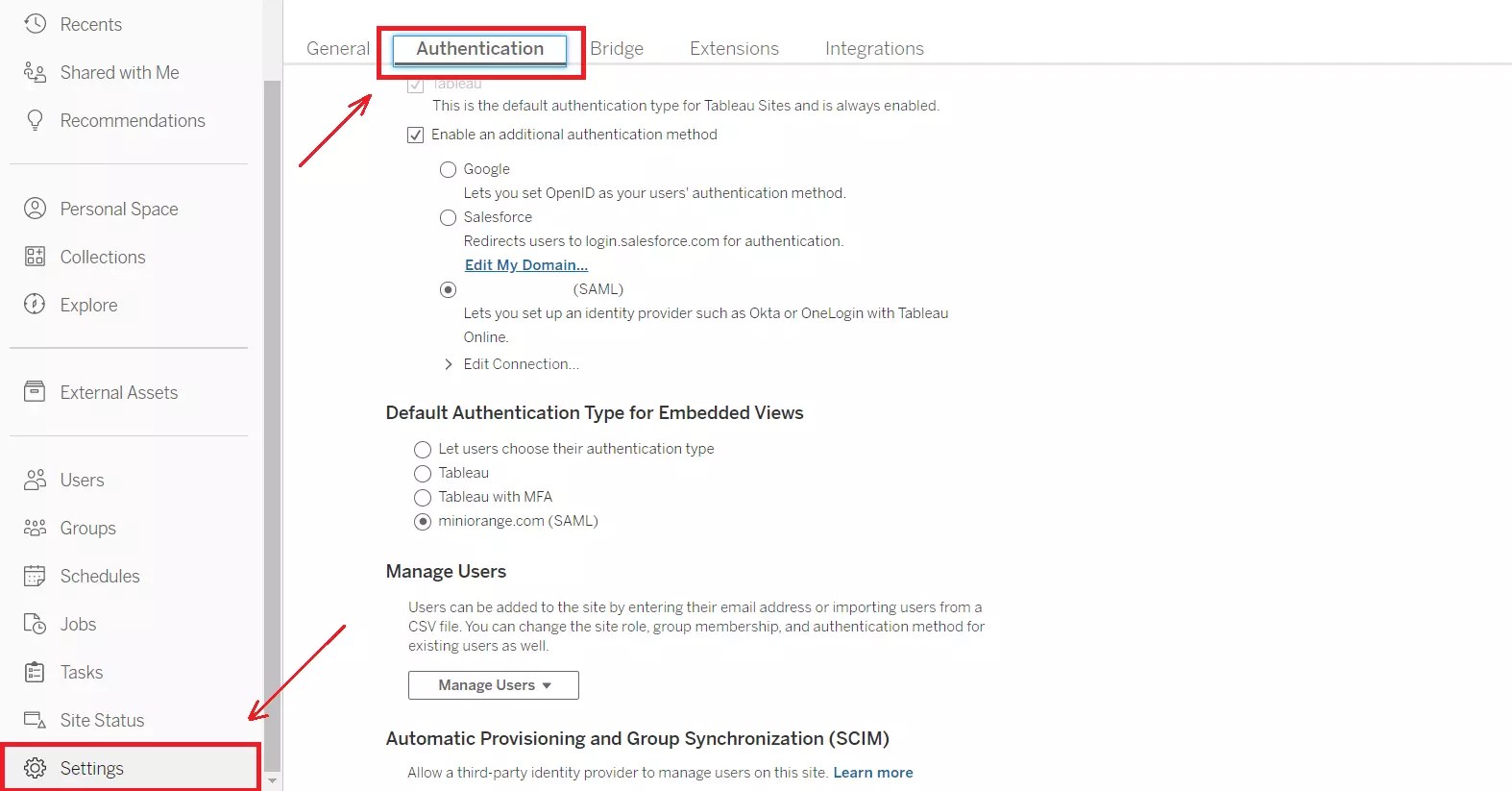Switch to the Bridge tab
The height and width of the screenshot is (791, 1512).
(617, 48)
